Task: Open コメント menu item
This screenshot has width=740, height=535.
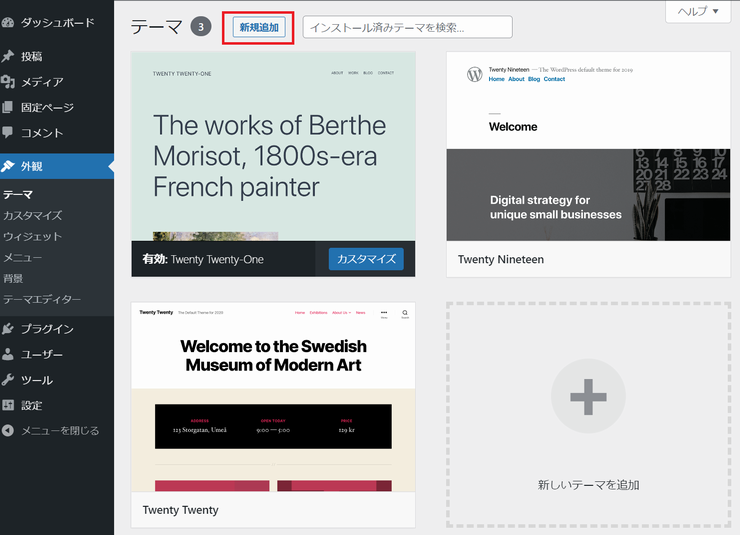Action: [57, 133]
